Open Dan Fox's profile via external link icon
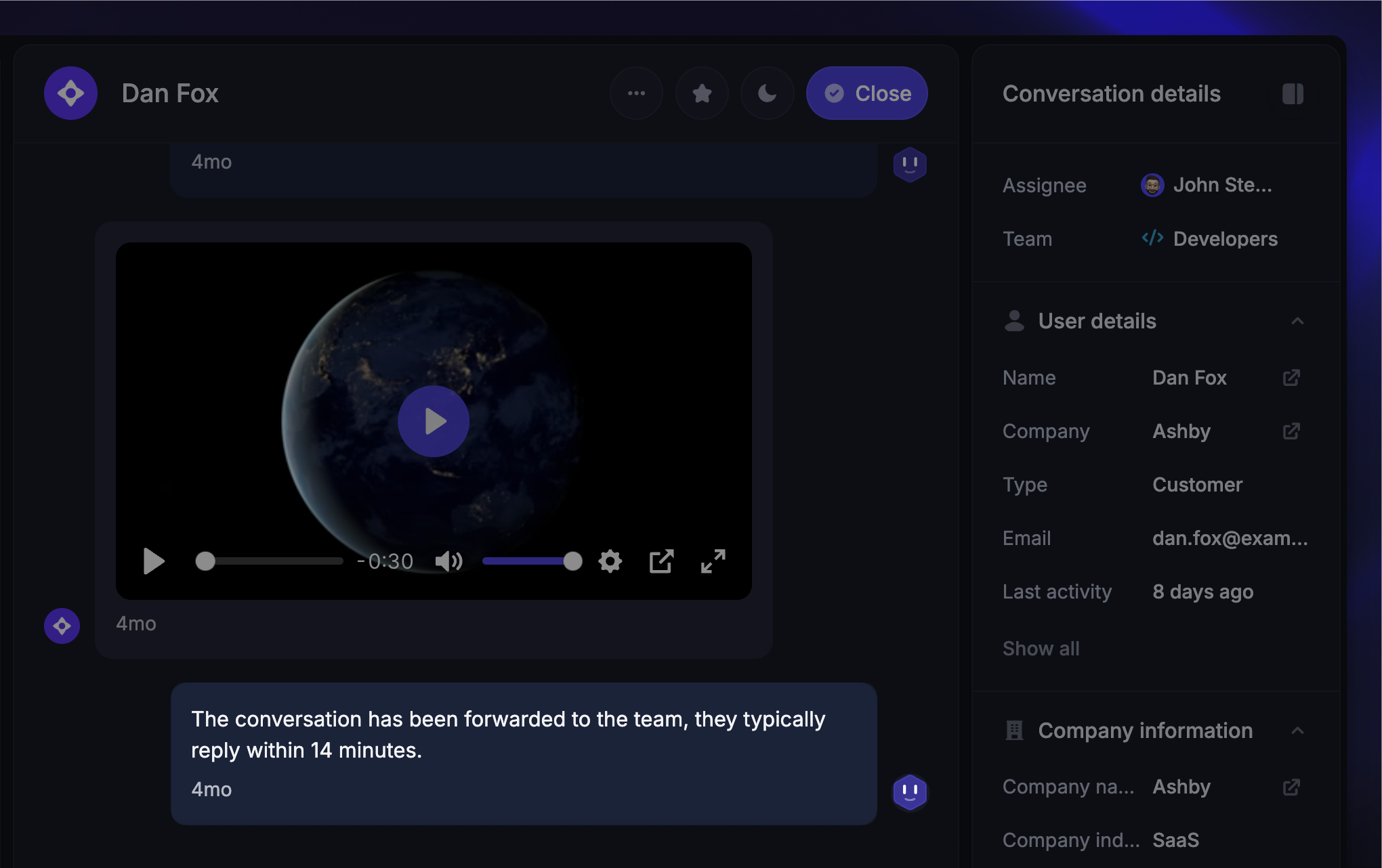Screen dimensions: 1382x868 click(x=1291, y=378)
